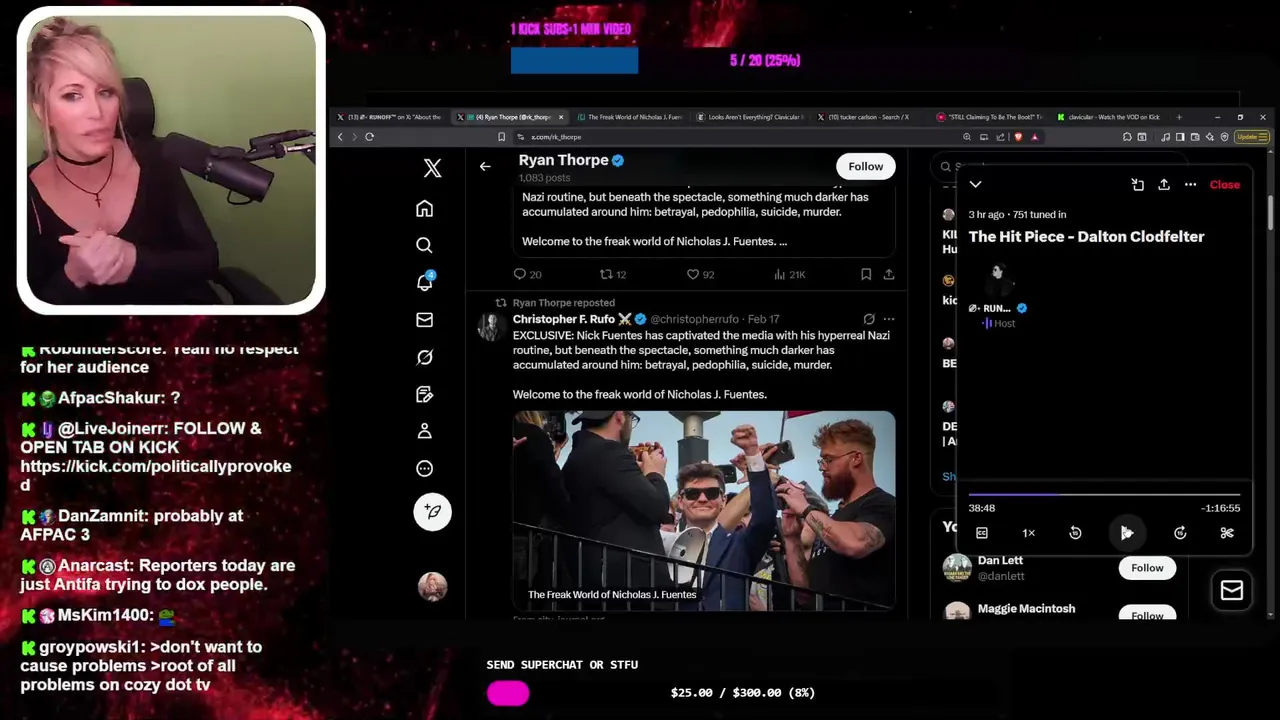Seek on the player progress bar

[x=1104, y=494]
